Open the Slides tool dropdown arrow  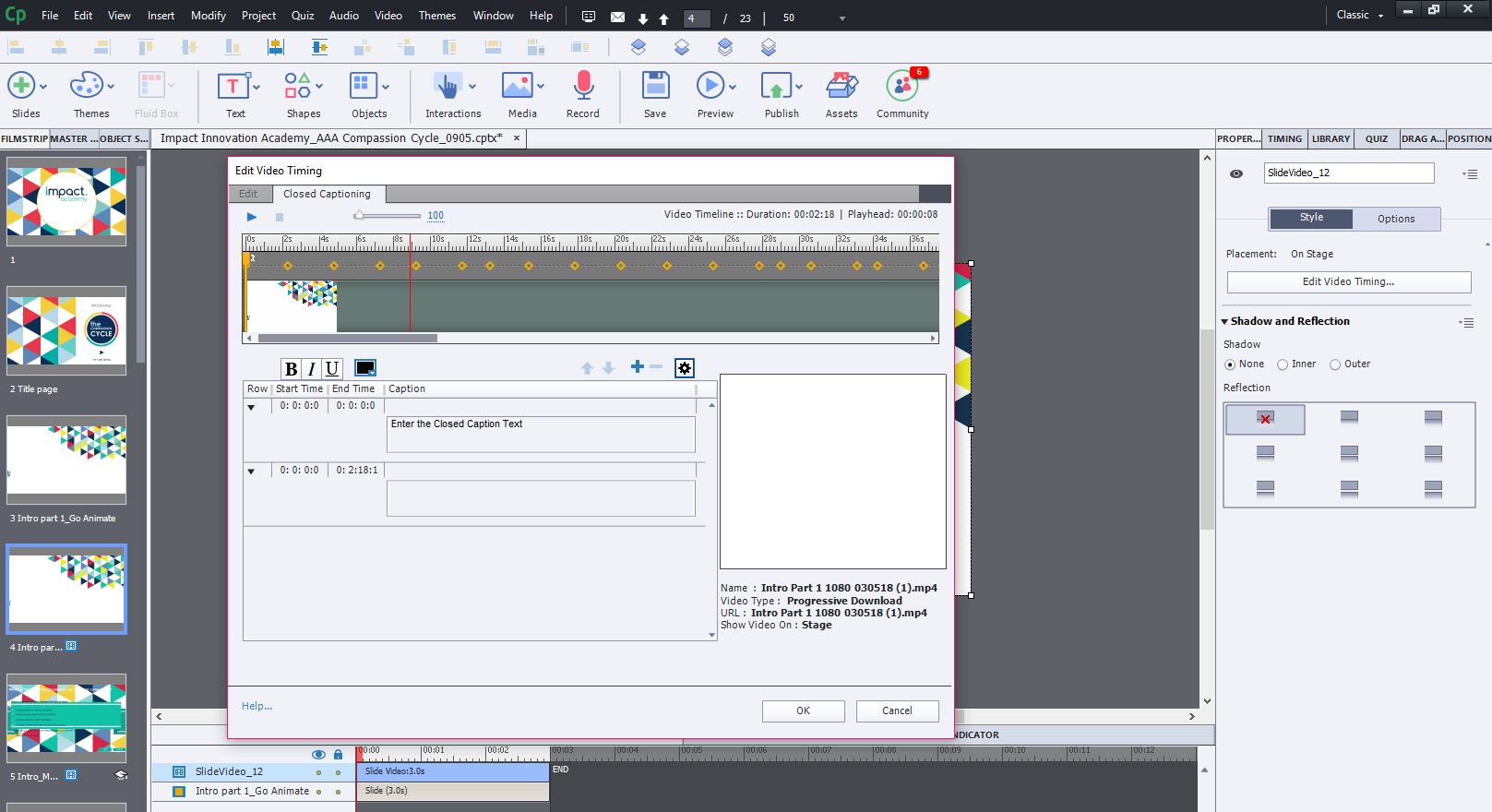(x=43, y=87)
